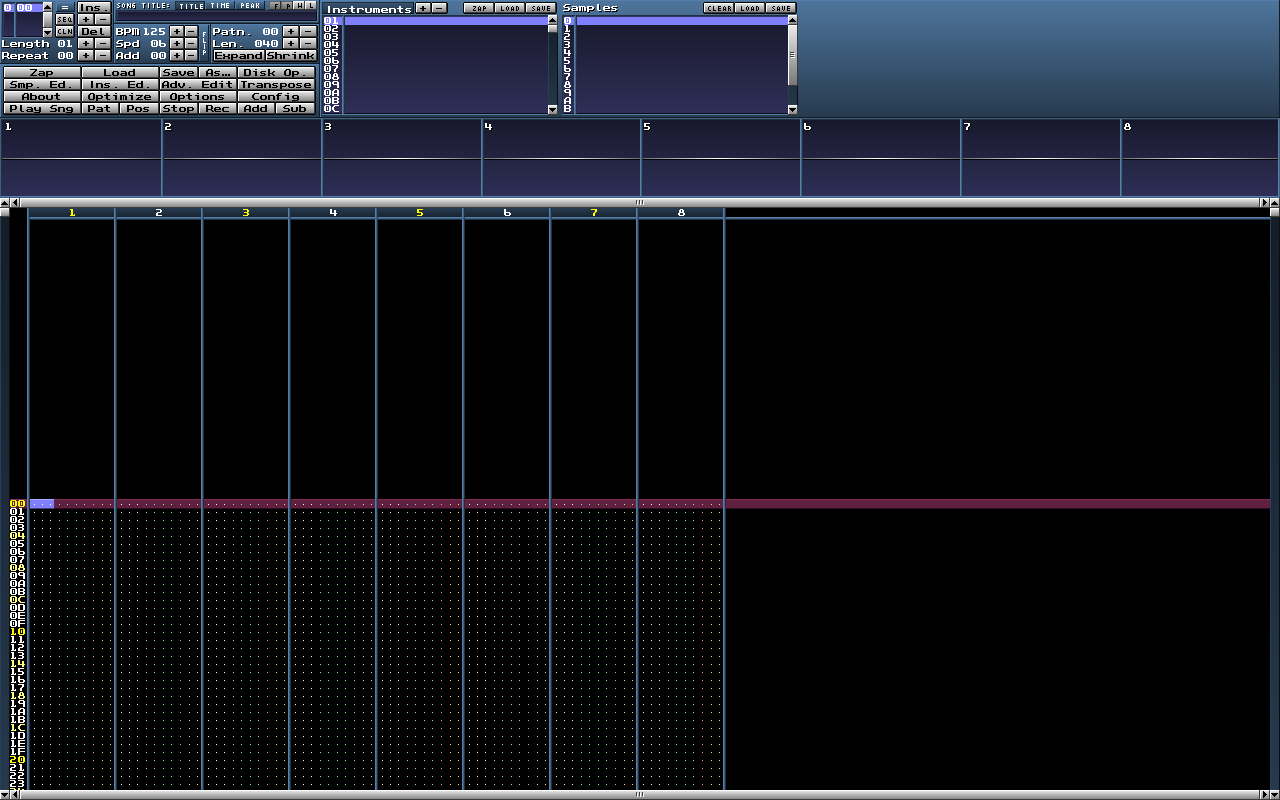Viewport: 1280px width, 800px height.
Task: Open the Save As… dialog
Action: coord(217,73)
